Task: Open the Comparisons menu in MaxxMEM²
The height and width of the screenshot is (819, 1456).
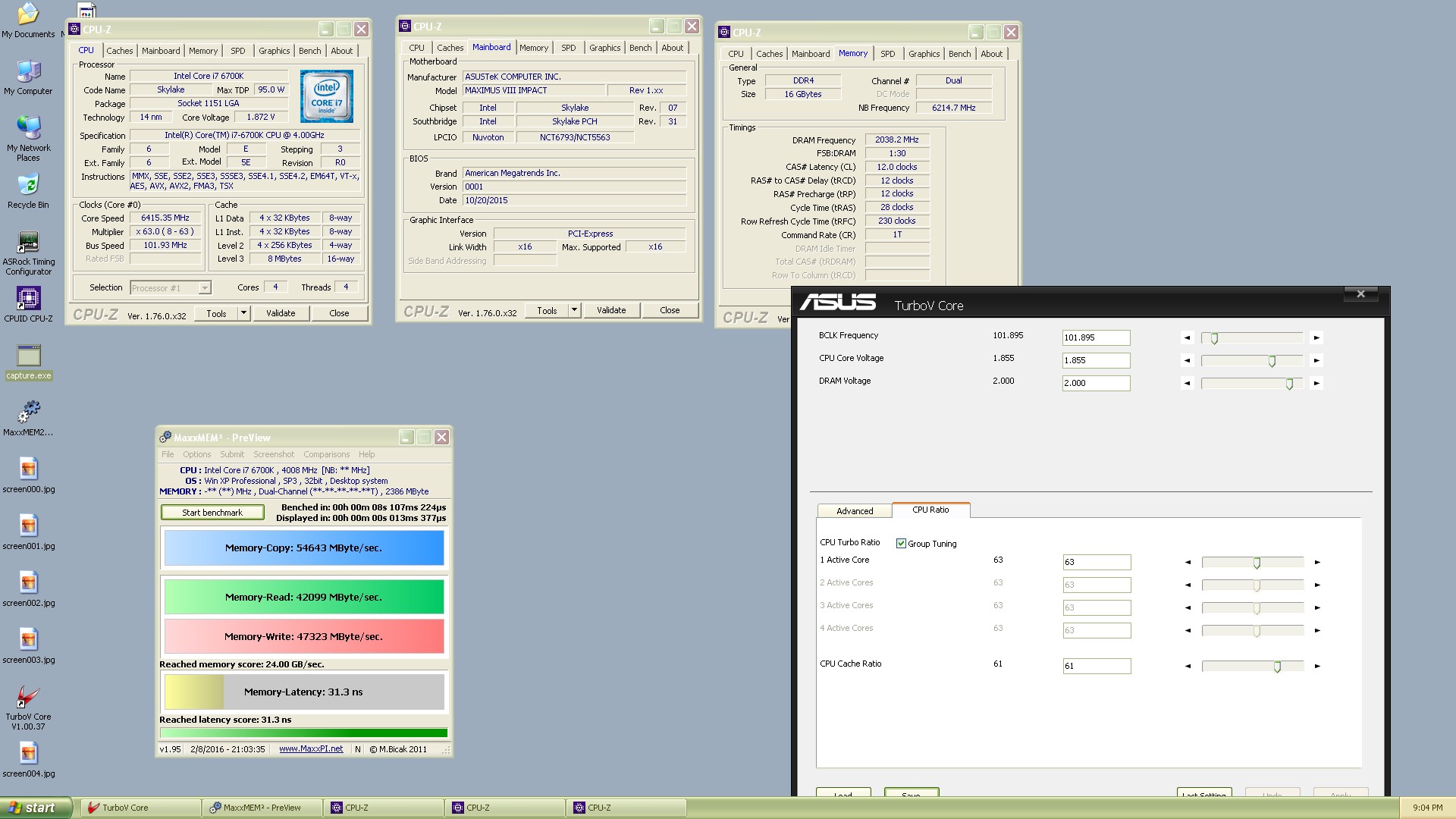Action: [326, 454]
